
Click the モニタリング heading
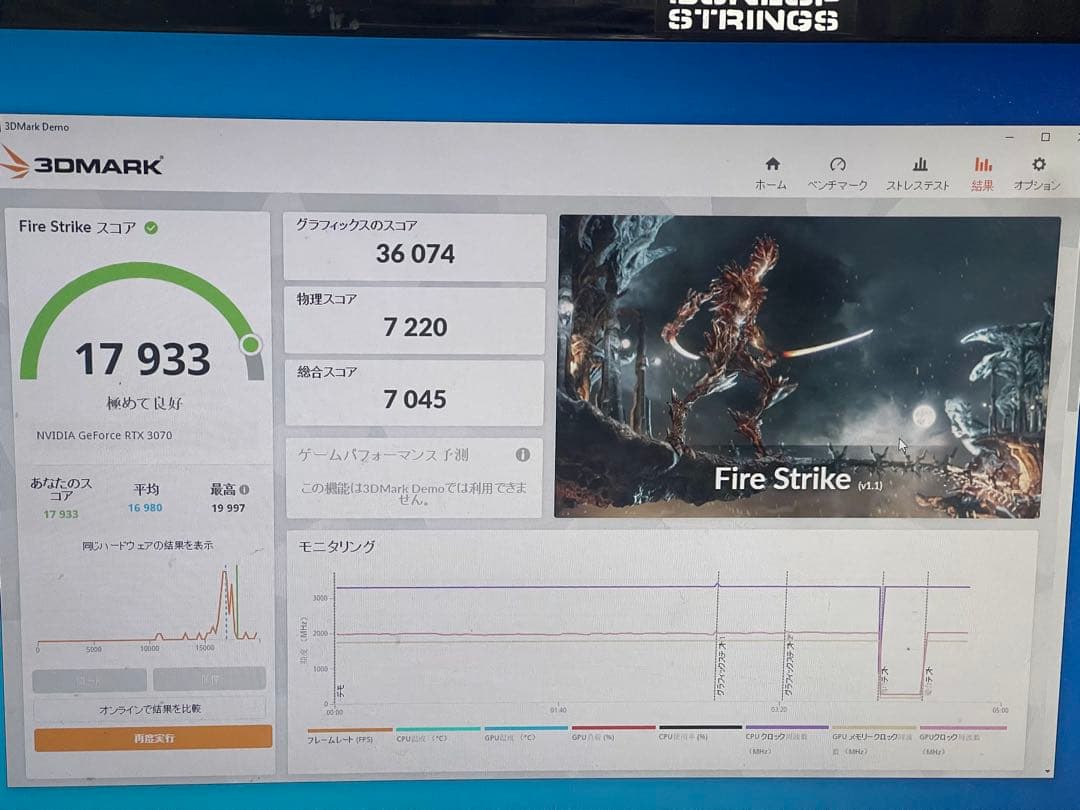[x=336, y=546]
